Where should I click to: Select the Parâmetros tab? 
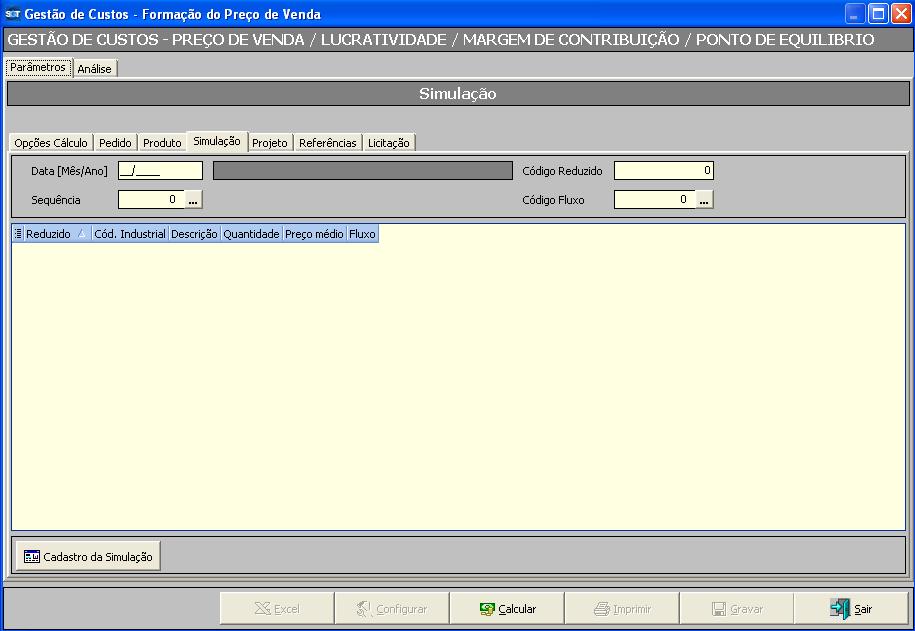tap(38, 68)
